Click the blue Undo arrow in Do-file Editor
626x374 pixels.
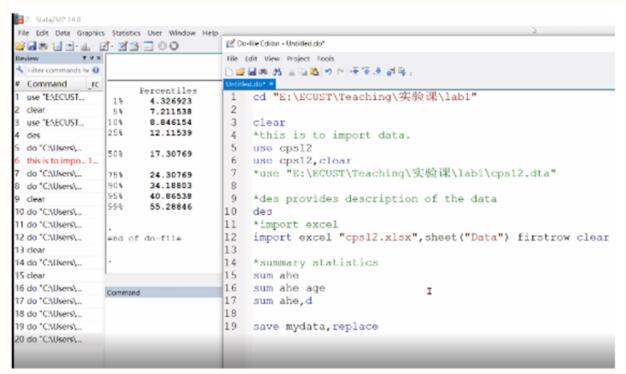(x=328, y=71)
